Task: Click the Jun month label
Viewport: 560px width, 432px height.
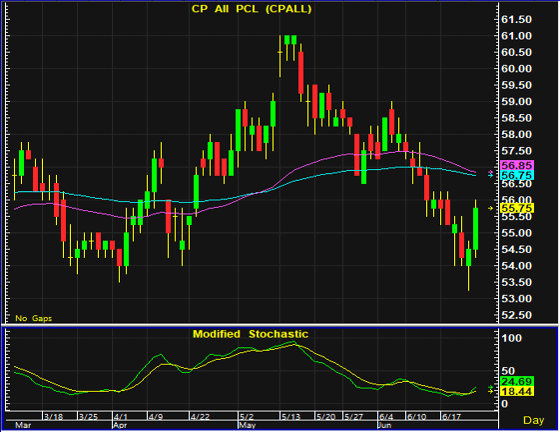Action: (385, 425)
